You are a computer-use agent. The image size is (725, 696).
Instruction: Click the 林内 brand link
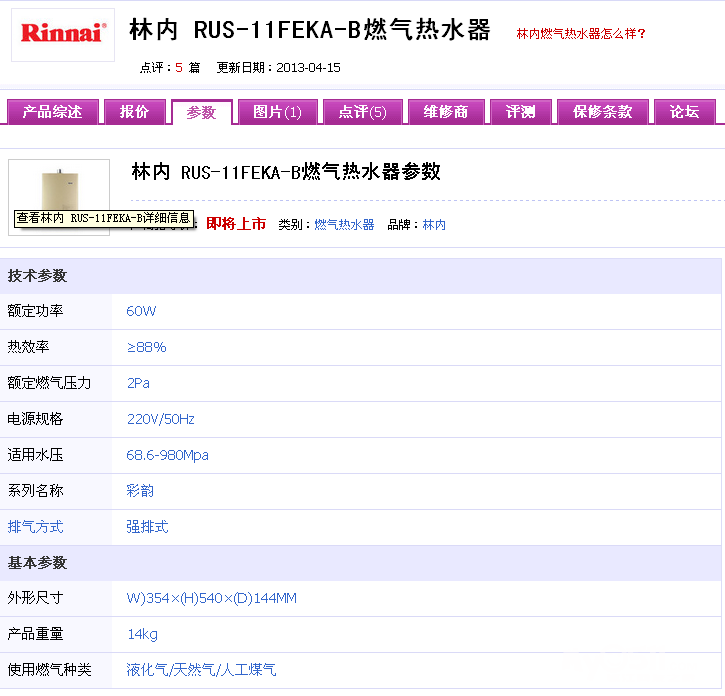pos(434,225)
